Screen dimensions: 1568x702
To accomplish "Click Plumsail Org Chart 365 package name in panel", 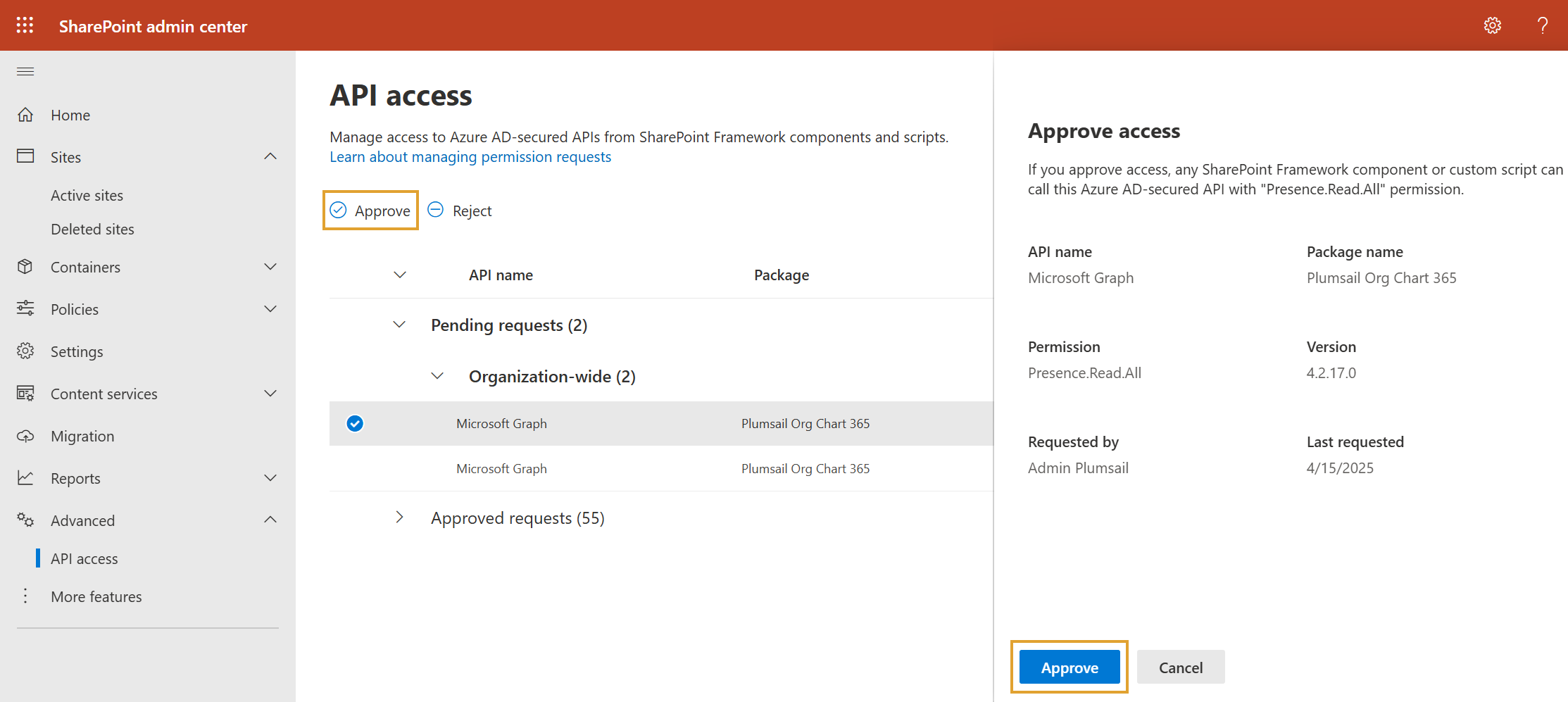I will click(1381, 277).
